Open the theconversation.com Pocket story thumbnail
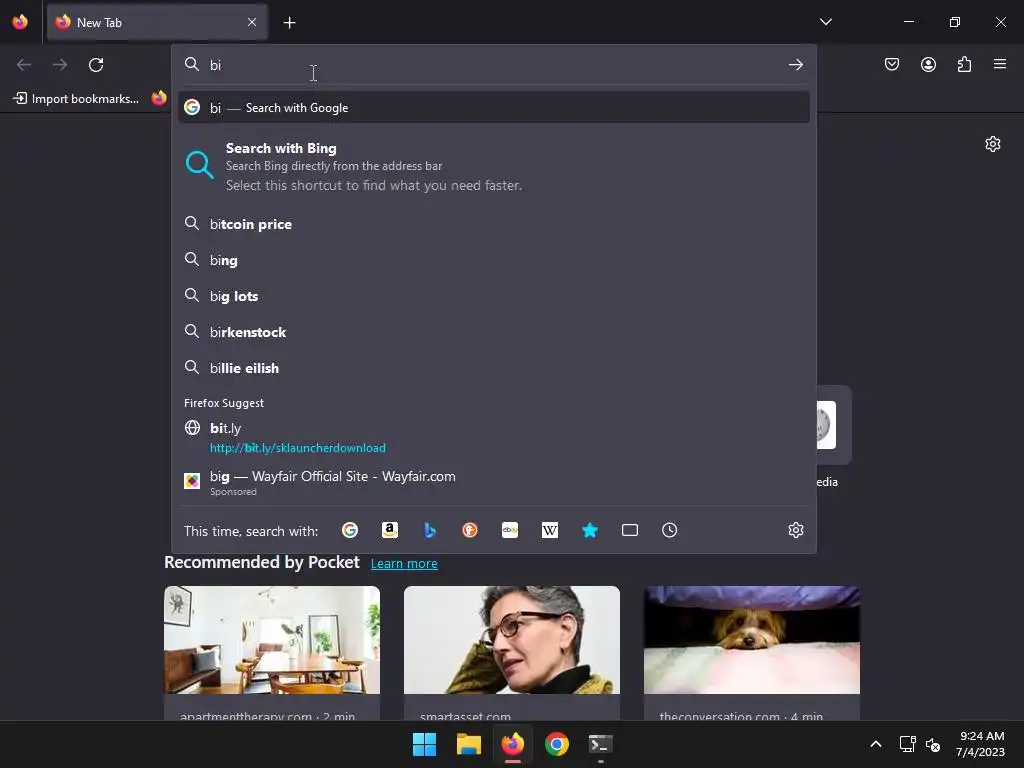The width and height of the screenshot is (1024, 768). pos(752,640)
